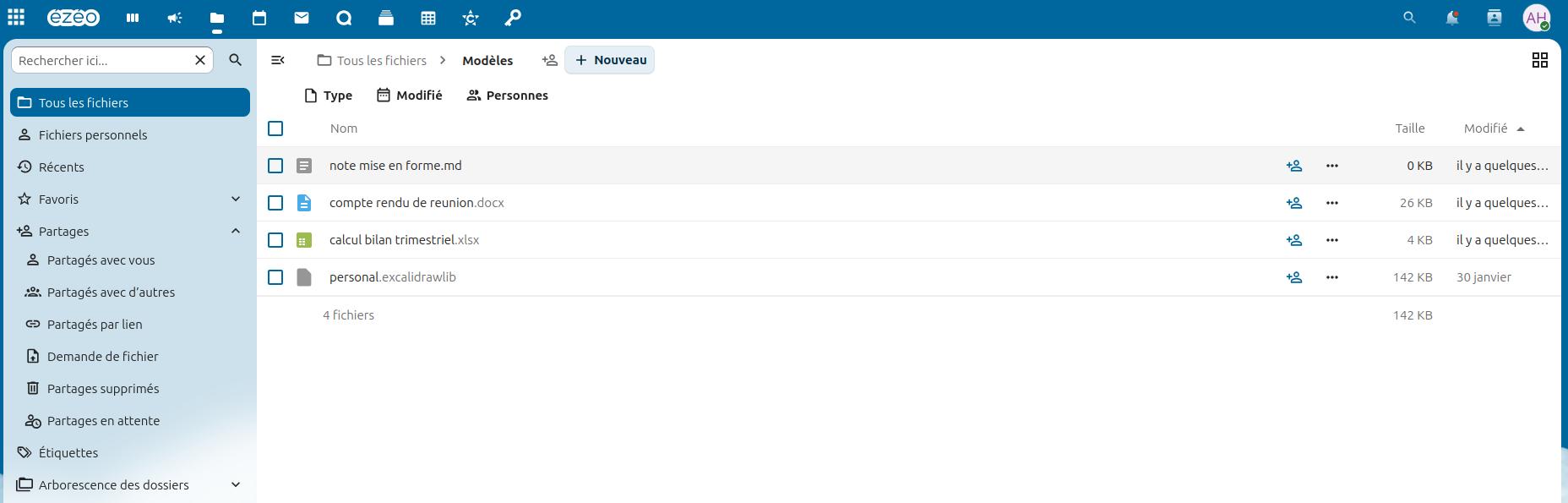Open Partagés avec vous
1568x503 pixels.
tap(134, 260)
